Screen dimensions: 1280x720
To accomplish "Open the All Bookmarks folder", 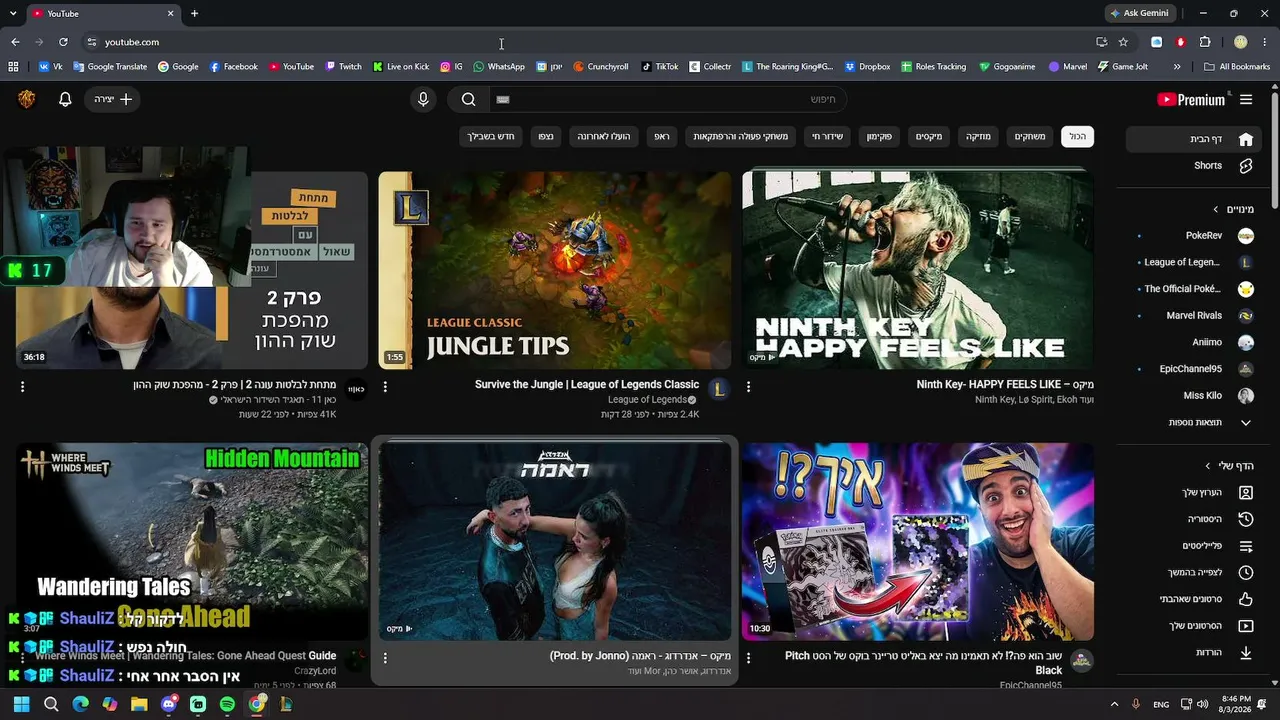I will click(x=1237, y=67).
